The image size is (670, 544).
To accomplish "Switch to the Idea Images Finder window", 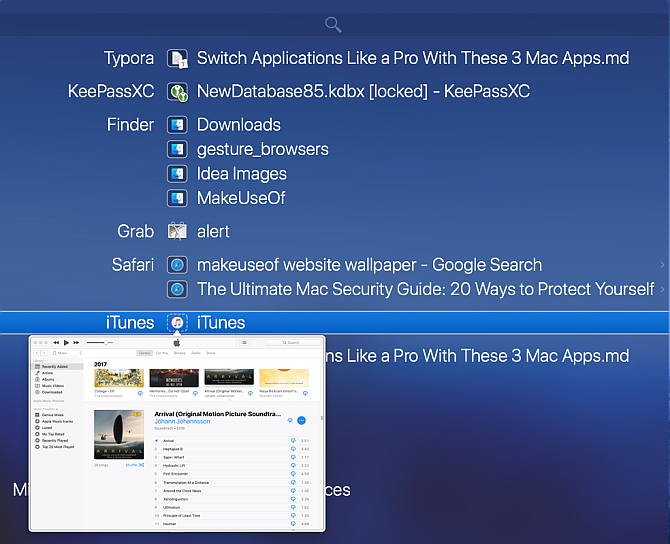I will (241, 174).
